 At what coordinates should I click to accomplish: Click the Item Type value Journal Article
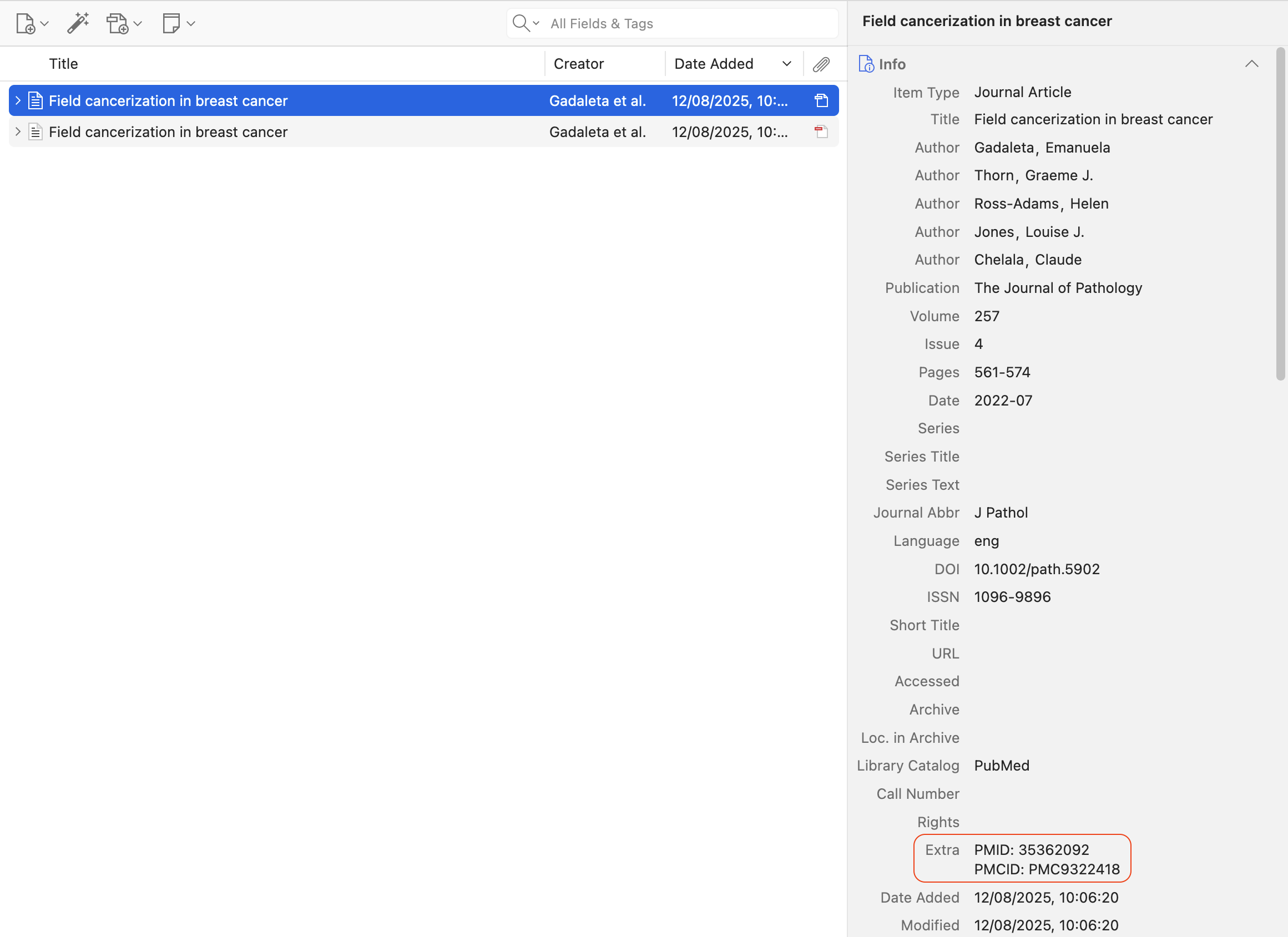pyautogui.click(x=1022, y=92)
